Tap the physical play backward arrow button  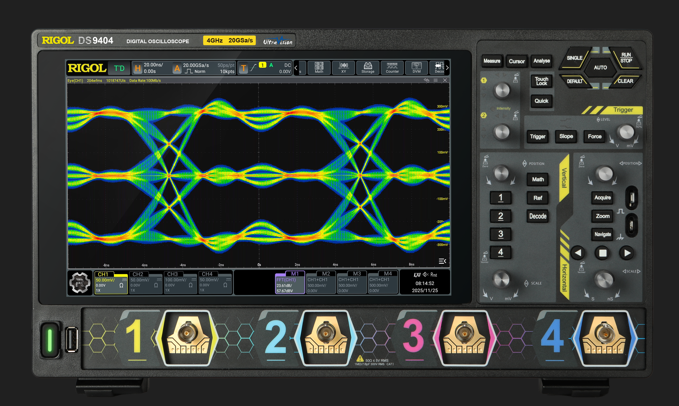(x=578, y=253)
